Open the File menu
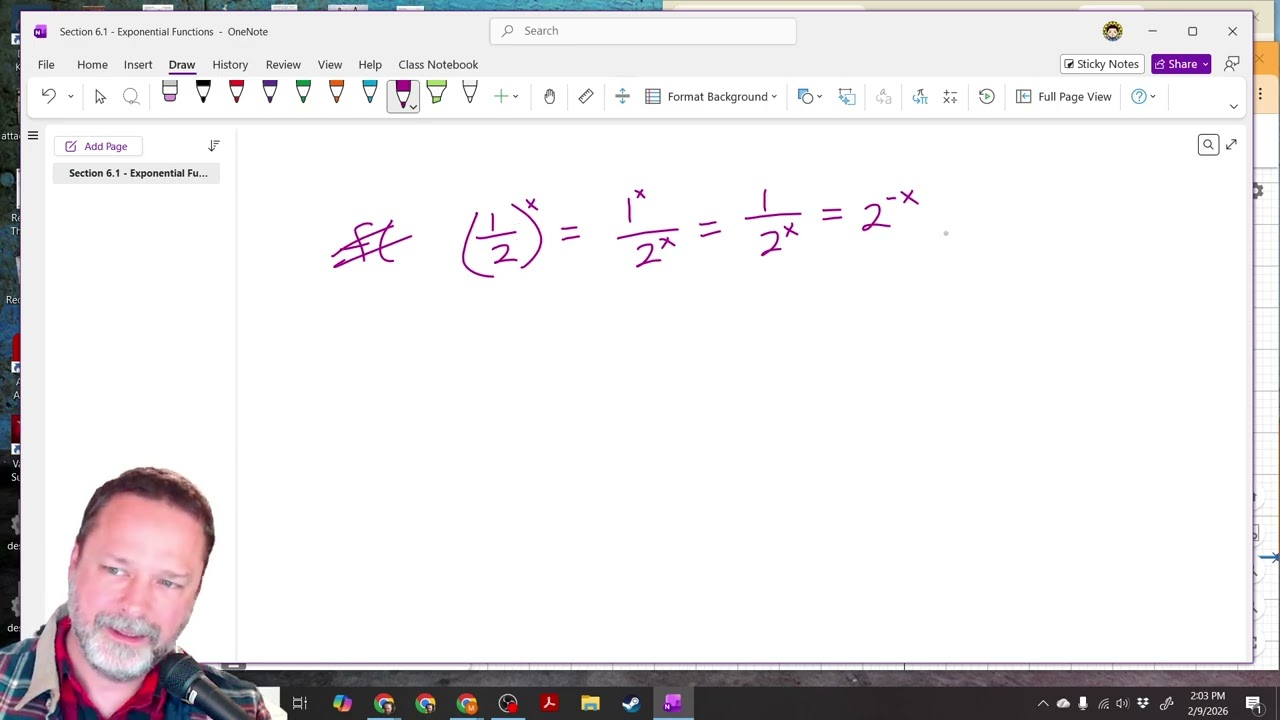The width and height of the screenshot is (1280, 720). [x=46, y=64]
